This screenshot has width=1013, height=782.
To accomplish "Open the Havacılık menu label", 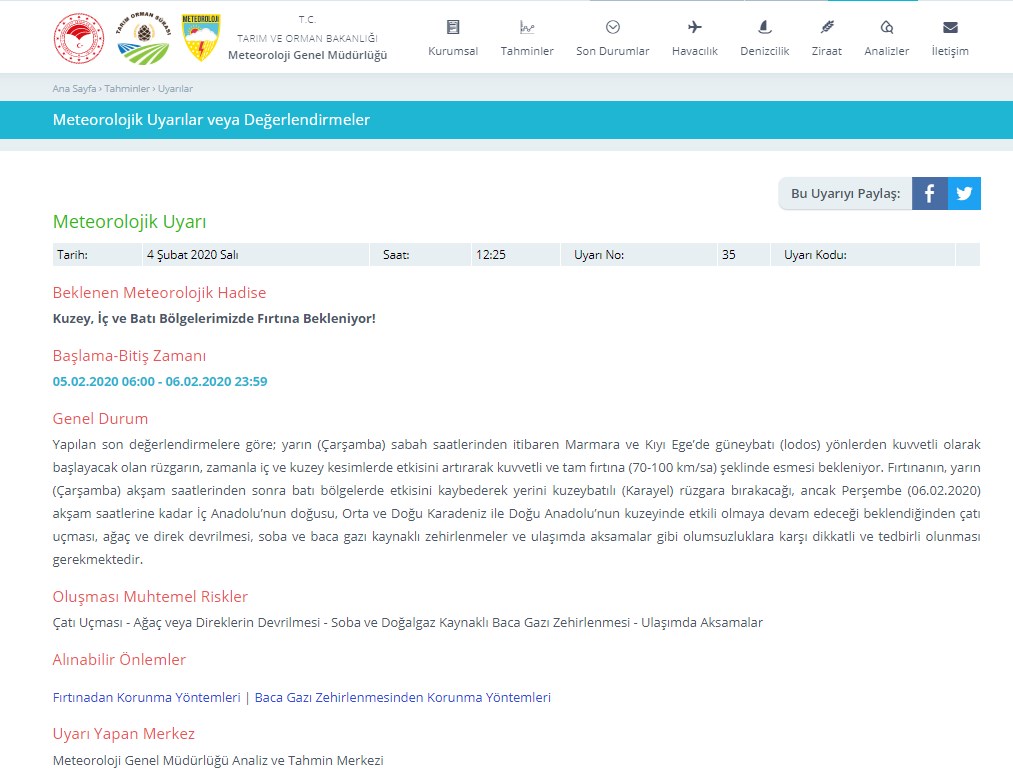I will click(x=695, y=51).
